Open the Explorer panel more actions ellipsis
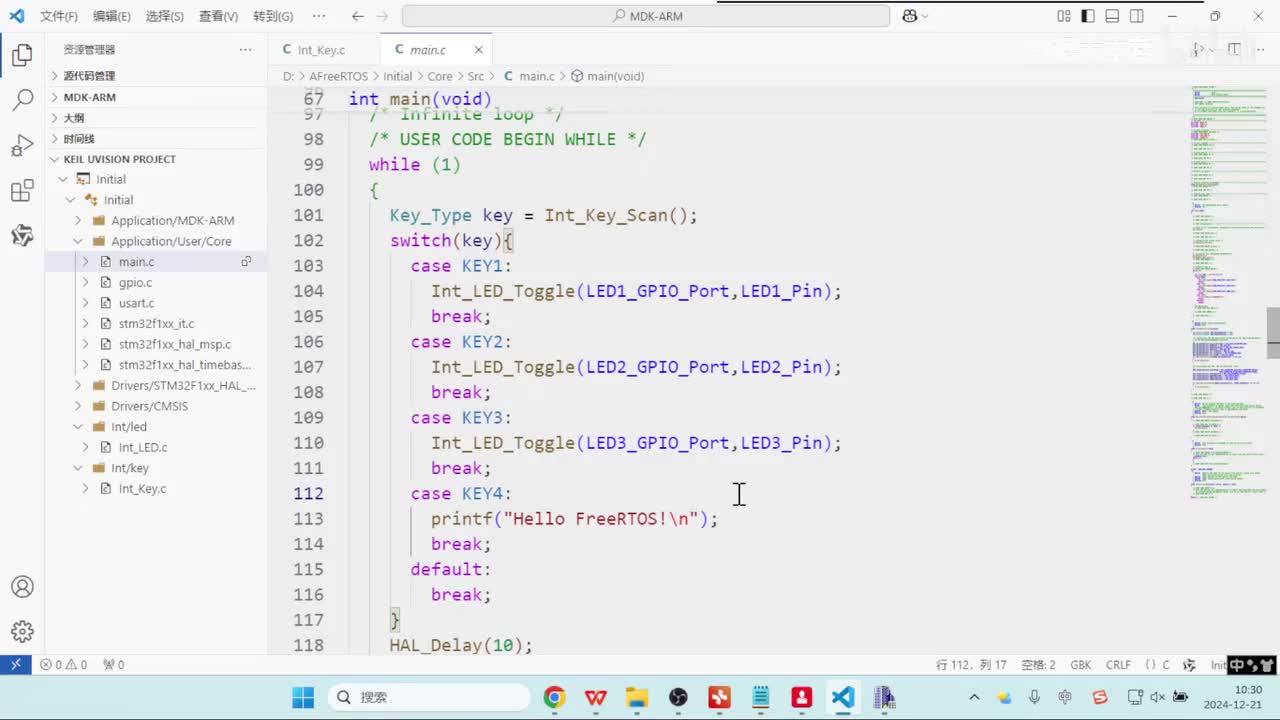This screenshot has height=720, width=1280. 246,49
